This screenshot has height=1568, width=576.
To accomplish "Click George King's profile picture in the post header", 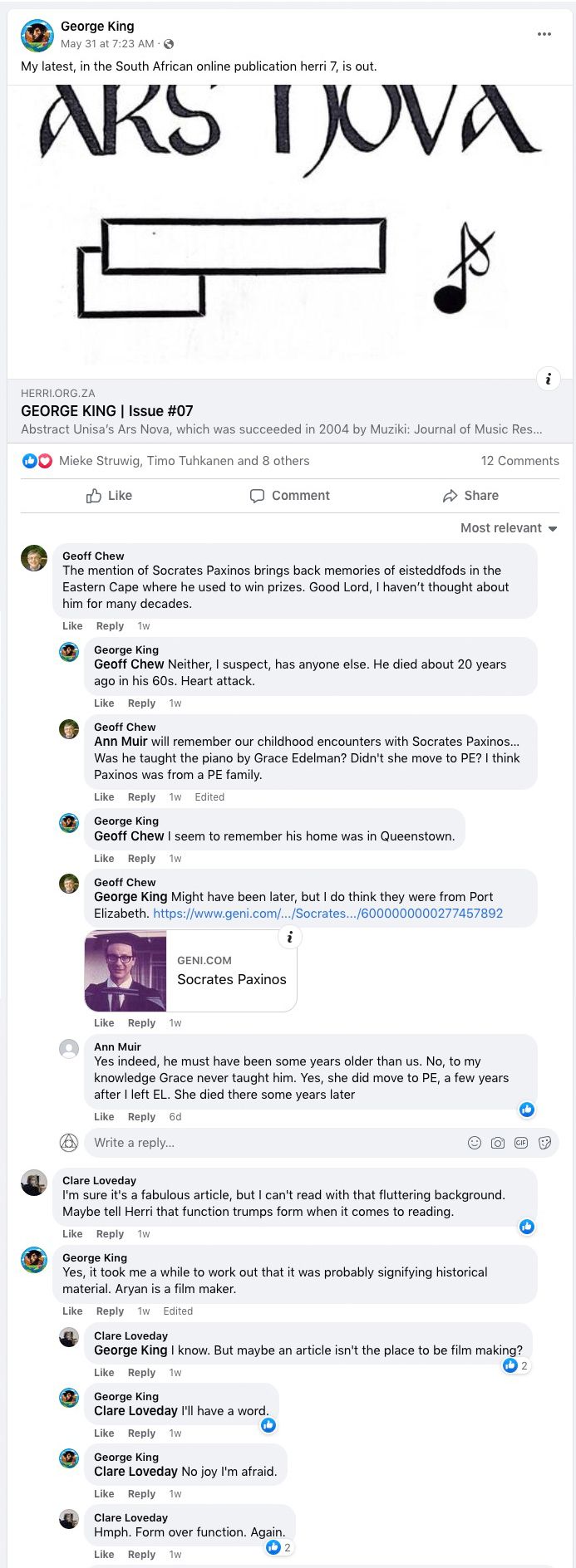I will pyautogui.click(x=37, y=35).
